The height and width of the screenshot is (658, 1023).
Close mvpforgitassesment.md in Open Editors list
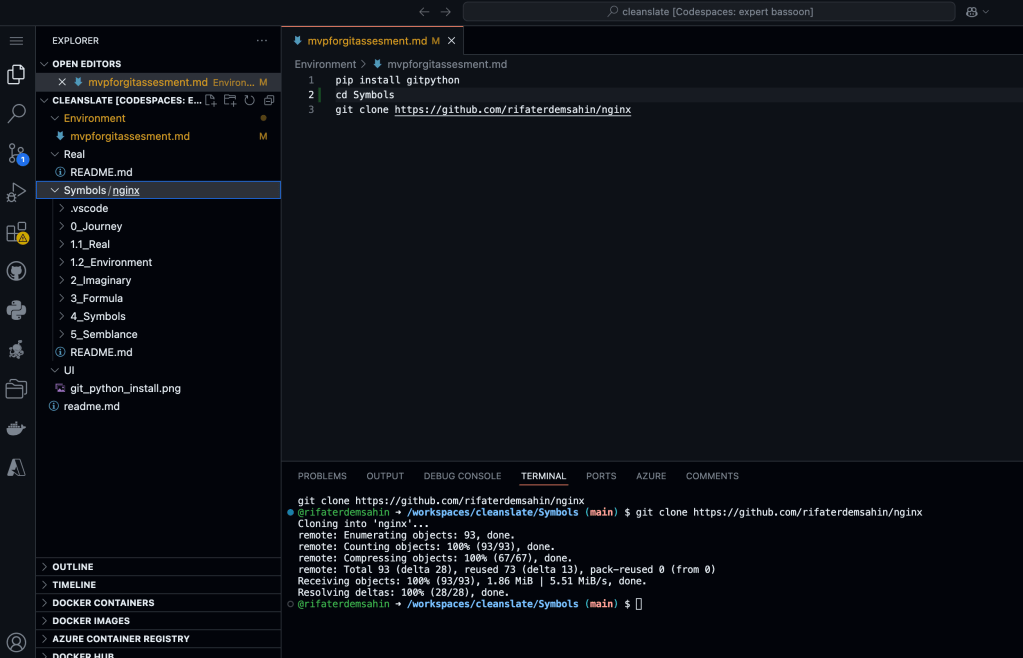[62, 82]
